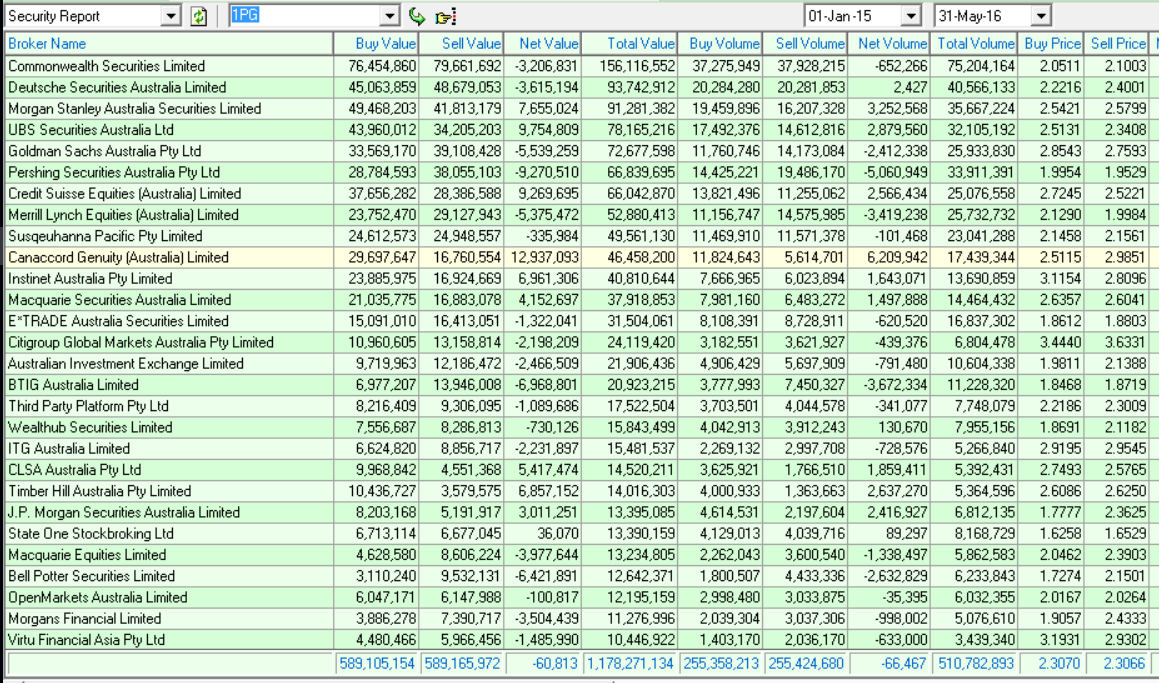Expand the 1PG security code dropdown arrow

(390, 16)
